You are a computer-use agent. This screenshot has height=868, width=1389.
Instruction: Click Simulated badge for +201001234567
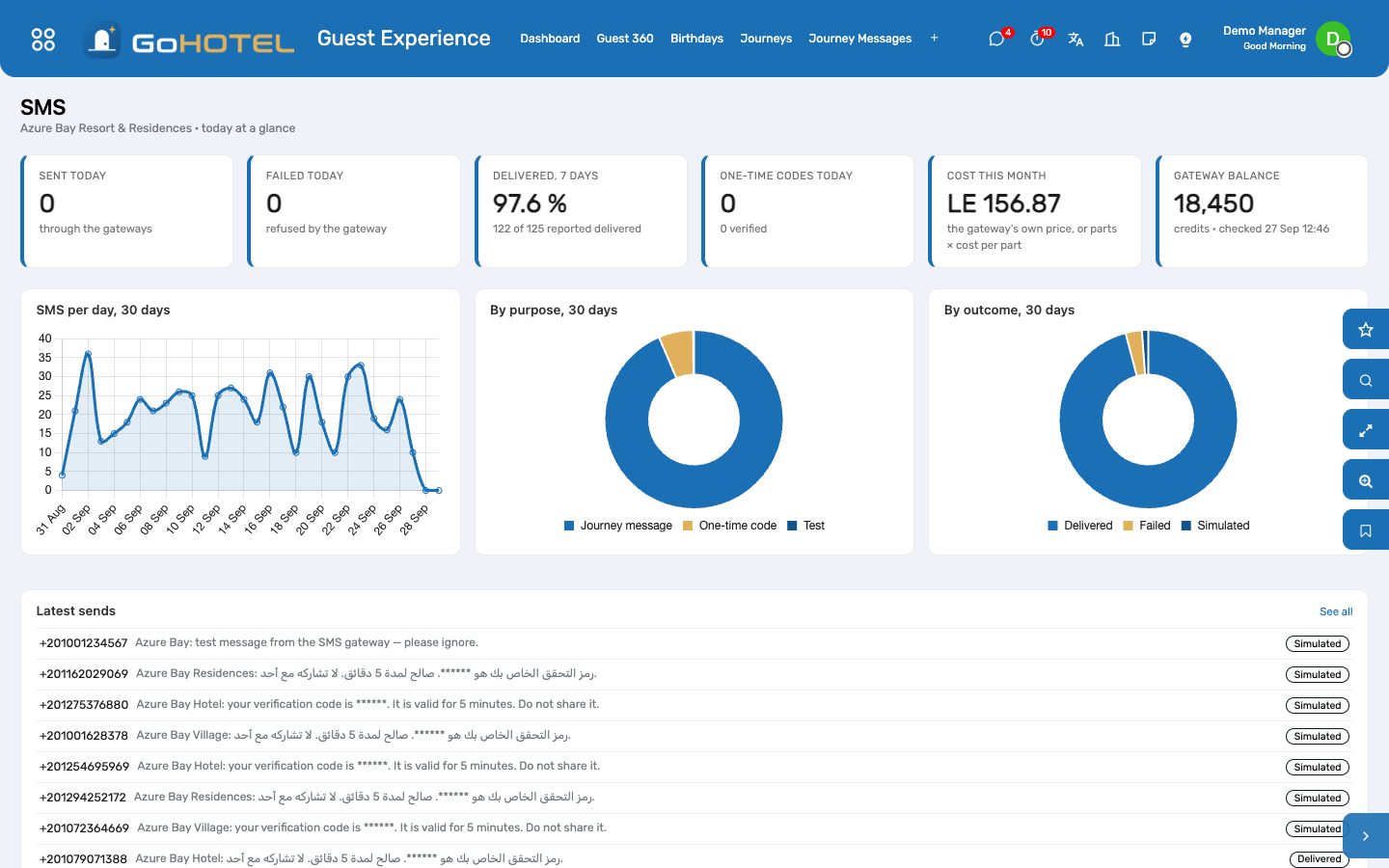(1318, 644)
